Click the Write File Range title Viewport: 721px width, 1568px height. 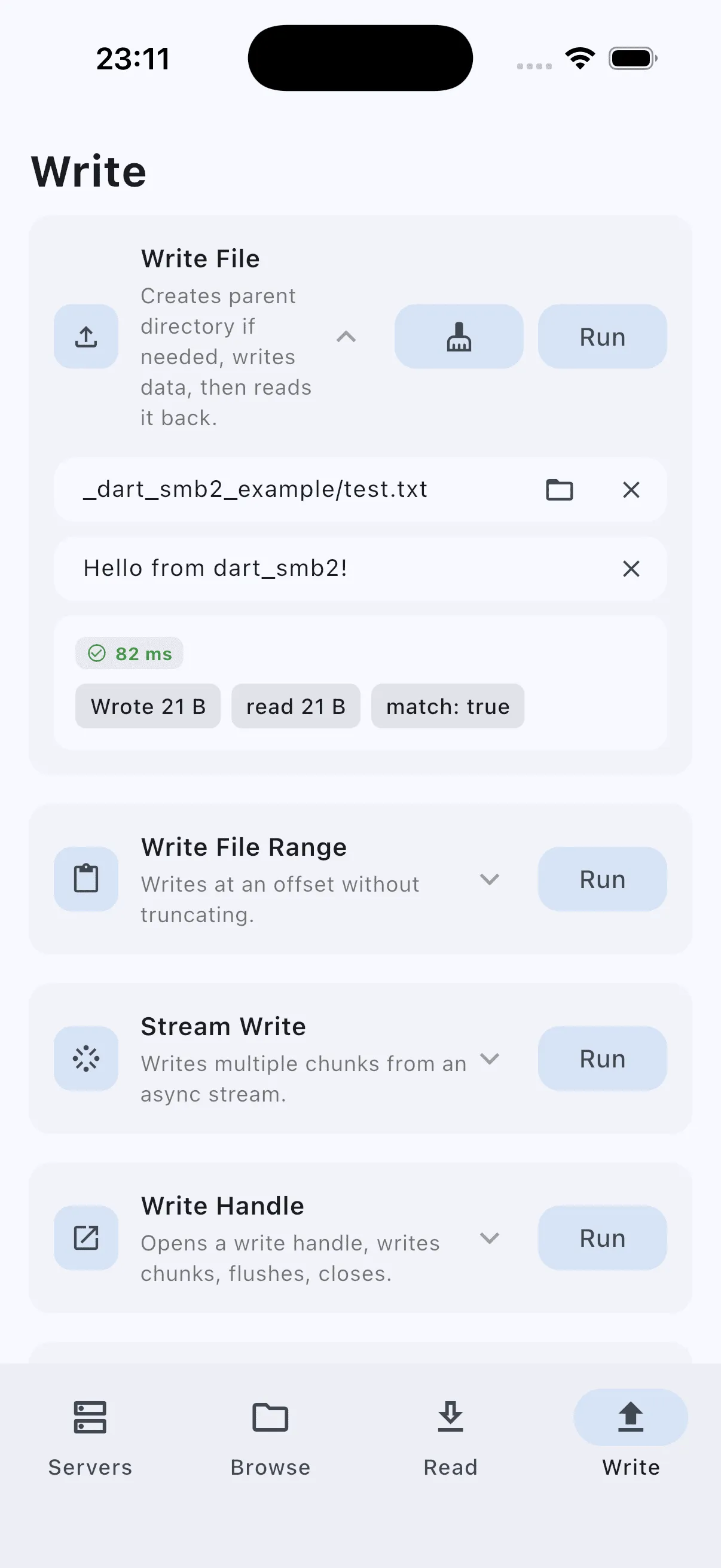tap(243, 847)
